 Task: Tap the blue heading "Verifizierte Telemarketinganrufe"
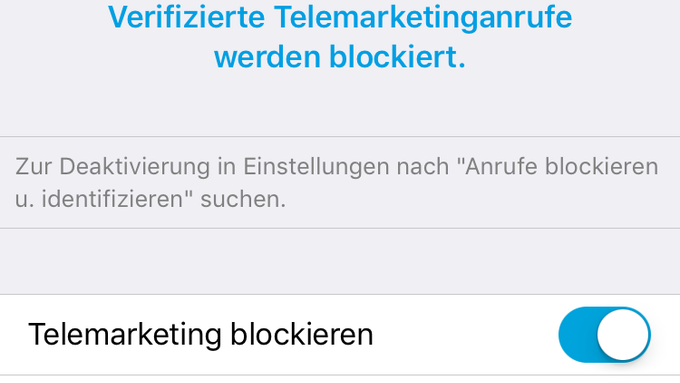(340, 17)
